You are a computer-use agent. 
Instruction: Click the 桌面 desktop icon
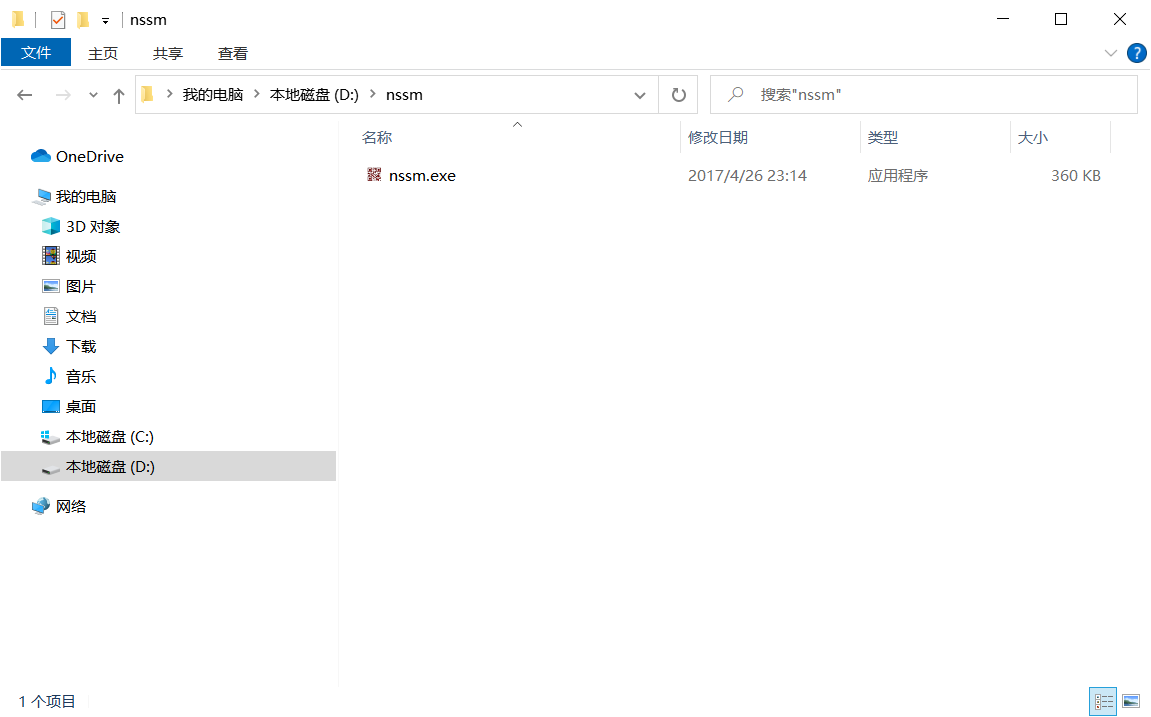(x=51, y=407)
